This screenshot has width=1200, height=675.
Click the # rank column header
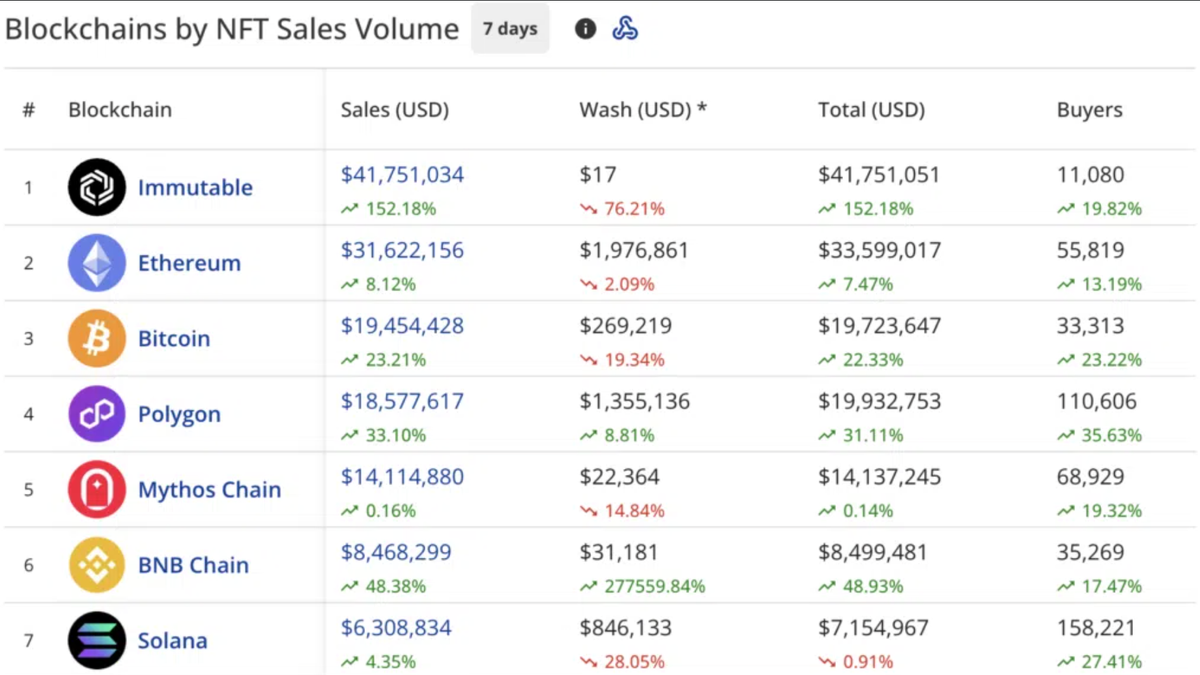coord(29,110)
